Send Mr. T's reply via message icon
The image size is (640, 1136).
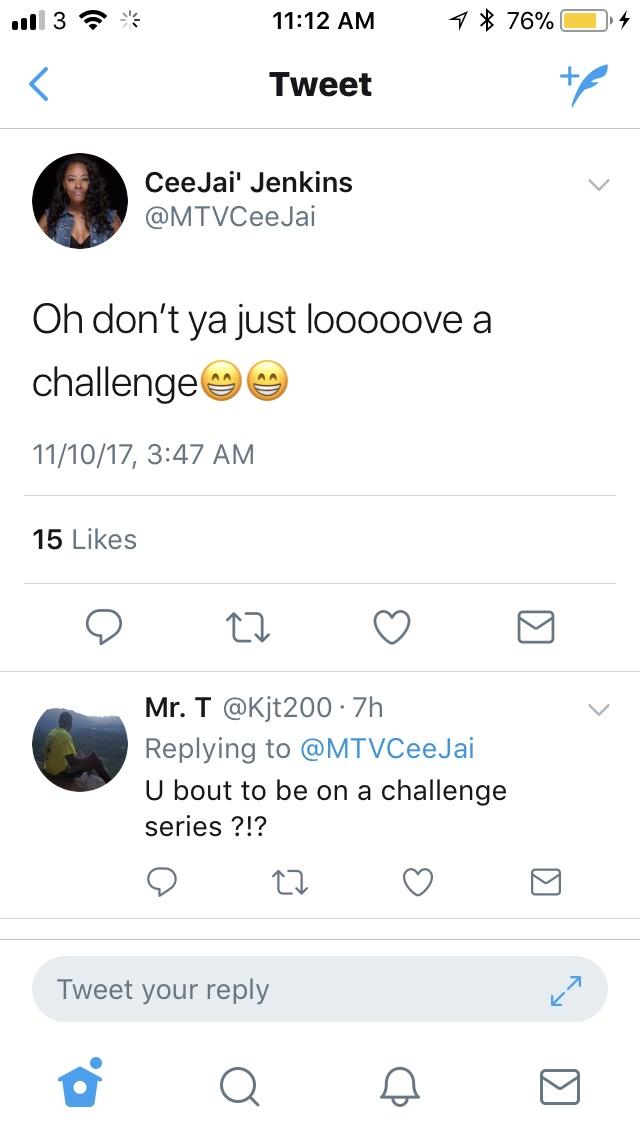[546, 882]
